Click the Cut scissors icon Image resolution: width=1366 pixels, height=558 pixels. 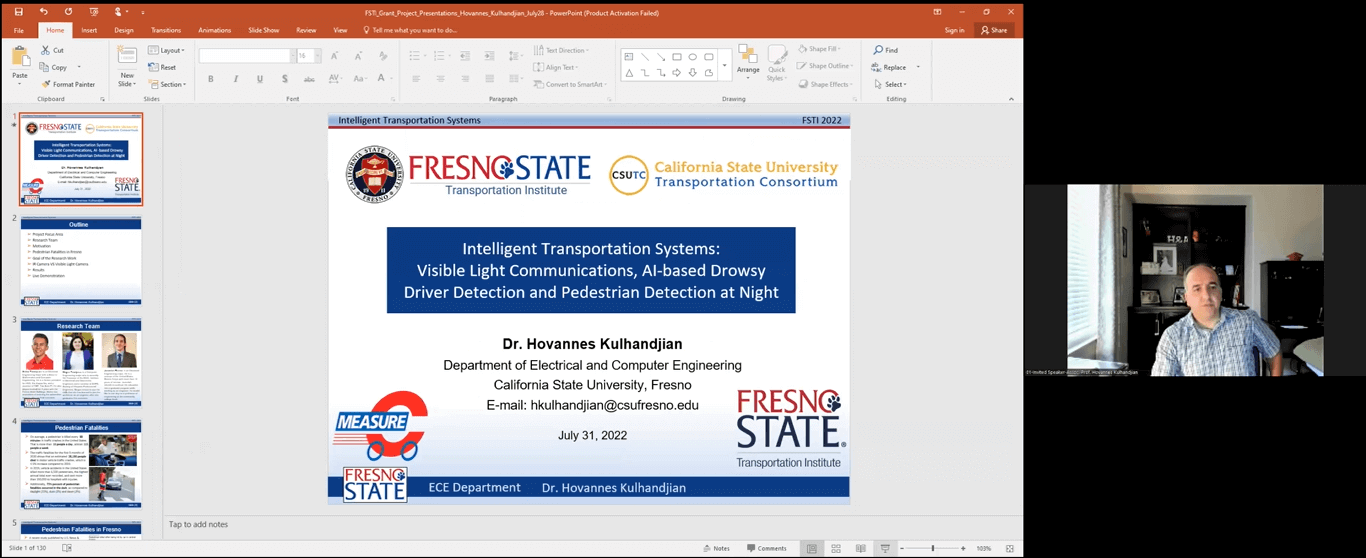pyautogui.click(x=46, y=50)
